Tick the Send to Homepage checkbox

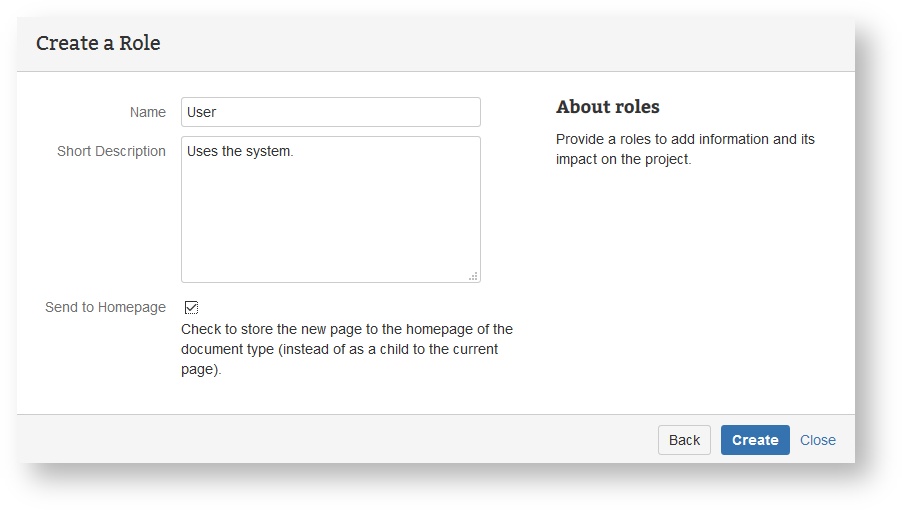pyautogui.click(x=191, y=308)
